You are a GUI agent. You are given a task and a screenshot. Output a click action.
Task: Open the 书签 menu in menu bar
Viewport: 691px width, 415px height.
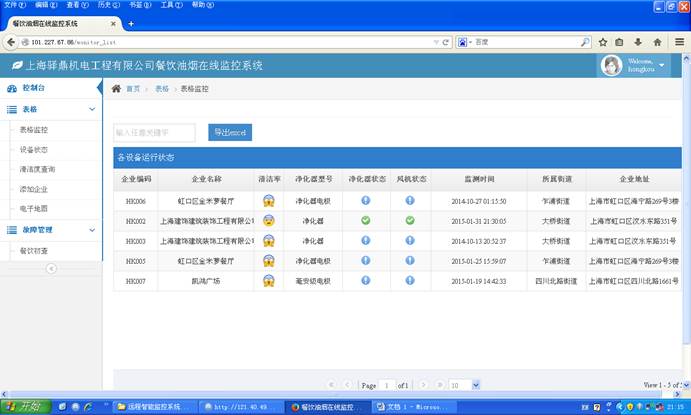[x=136, y=5]
